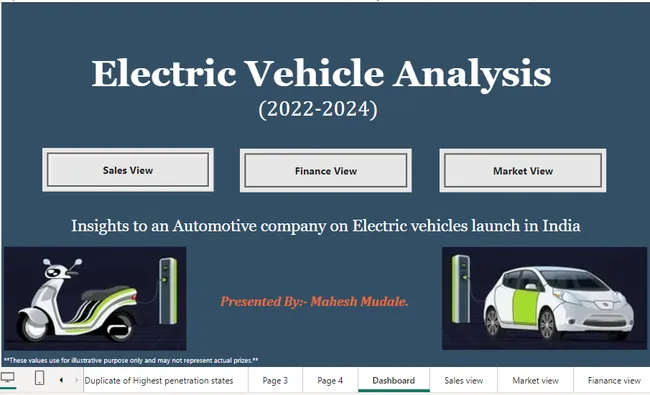Select the electric scooter image
The width and height of the screenshot is (650, 395).
[x=95, y=298]
